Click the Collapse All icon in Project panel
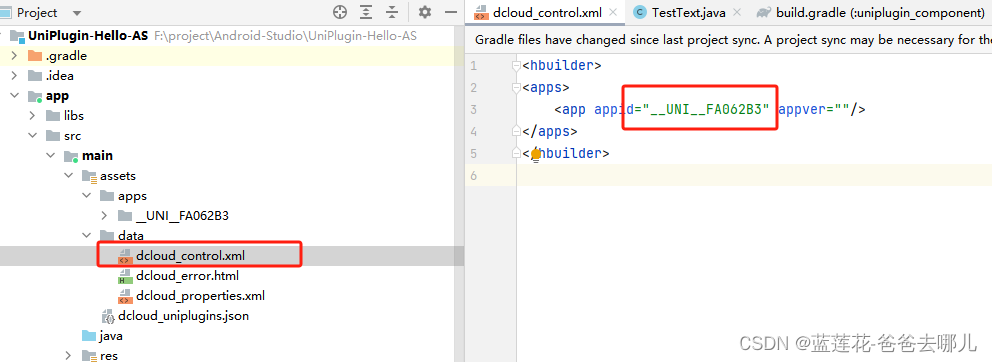Screen dimensions: 992x362 coord(392,12)
